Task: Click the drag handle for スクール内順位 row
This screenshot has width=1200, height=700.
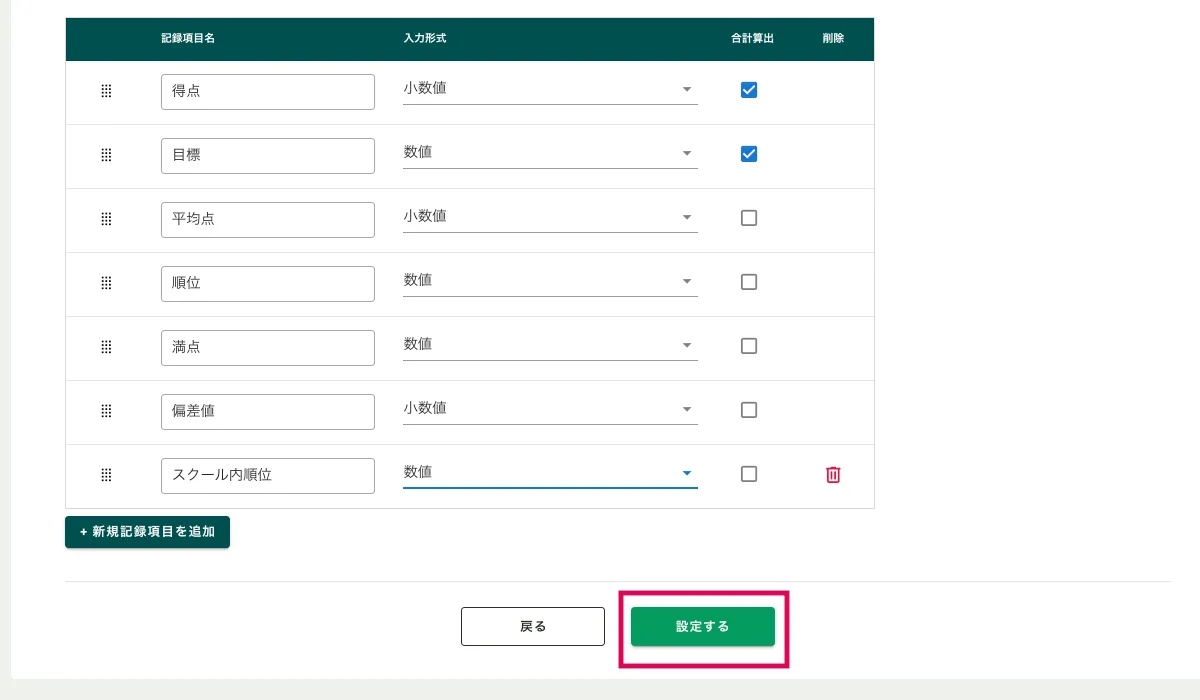Action: point(106,475)
